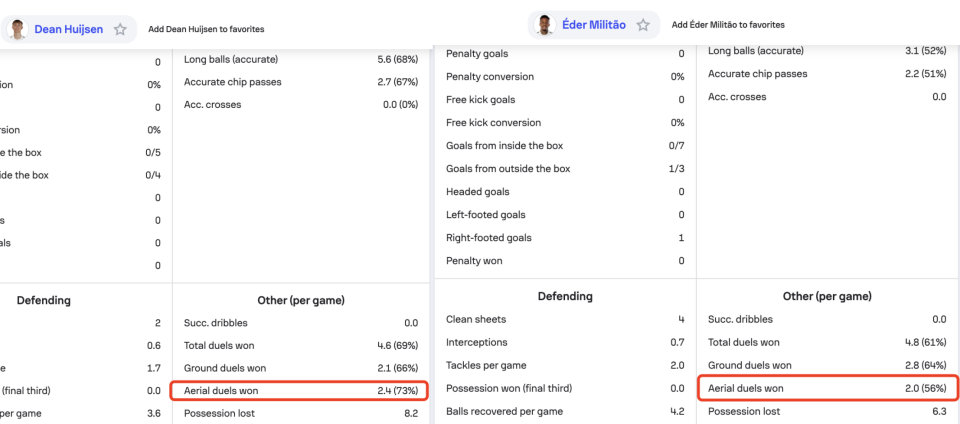The height and width of the screenshot is (424, 960).
Task: Click 'Other (per game)' header in Militão's panel
Action: [x=827, y=296]
